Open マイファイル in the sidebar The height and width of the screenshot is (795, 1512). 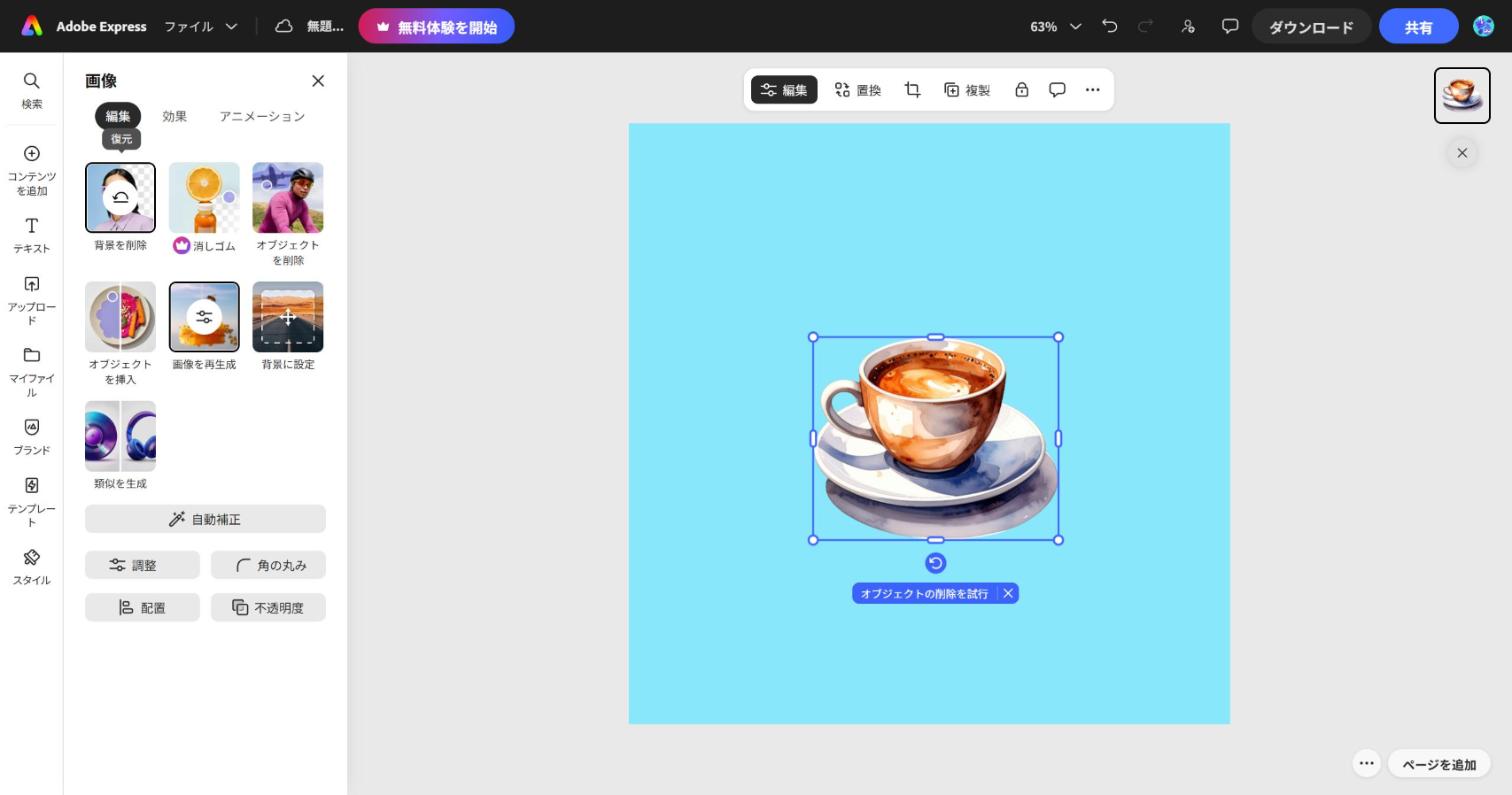31,372
